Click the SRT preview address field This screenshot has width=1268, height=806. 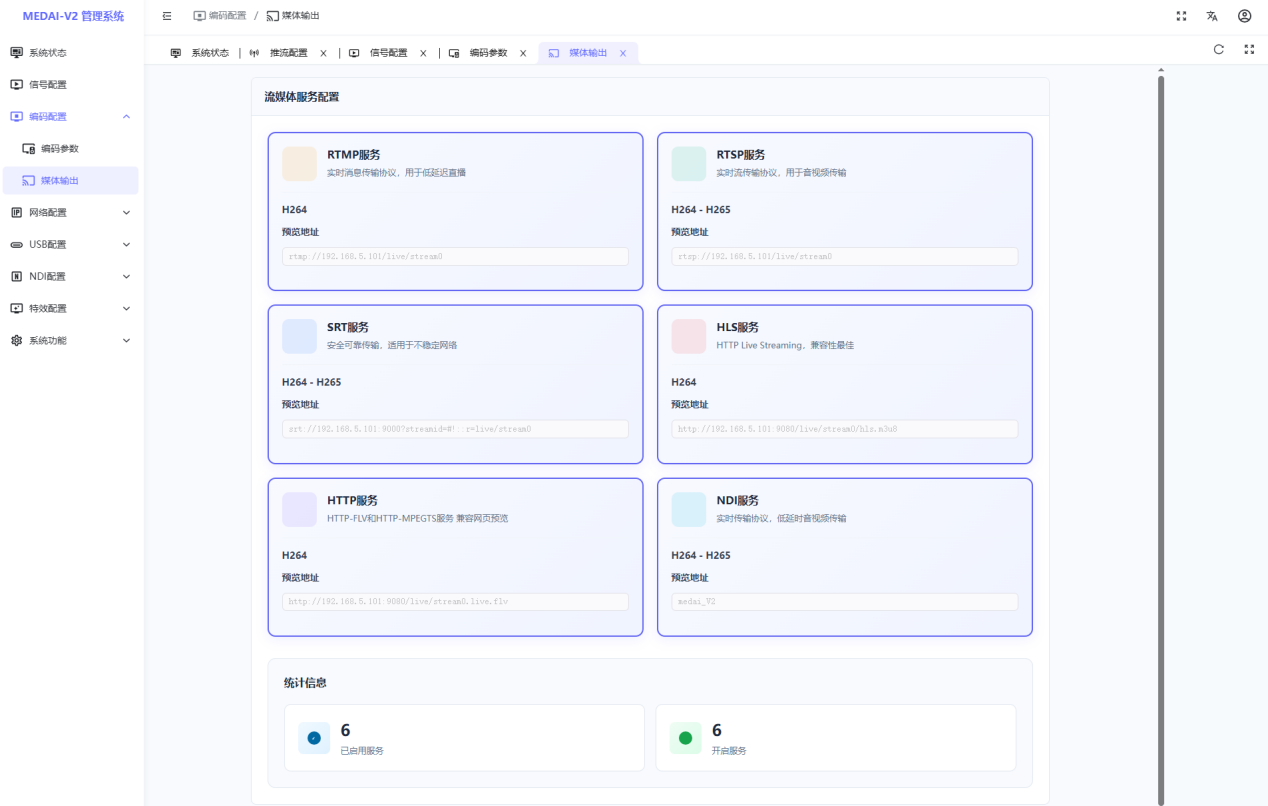coord(455,429)
